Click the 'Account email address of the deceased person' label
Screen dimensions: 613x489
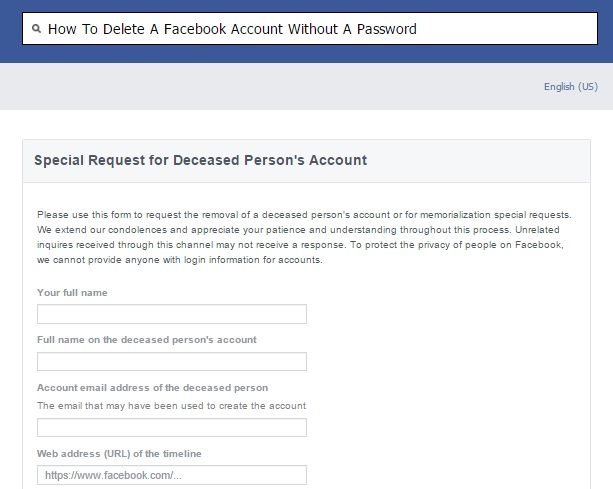152,388
